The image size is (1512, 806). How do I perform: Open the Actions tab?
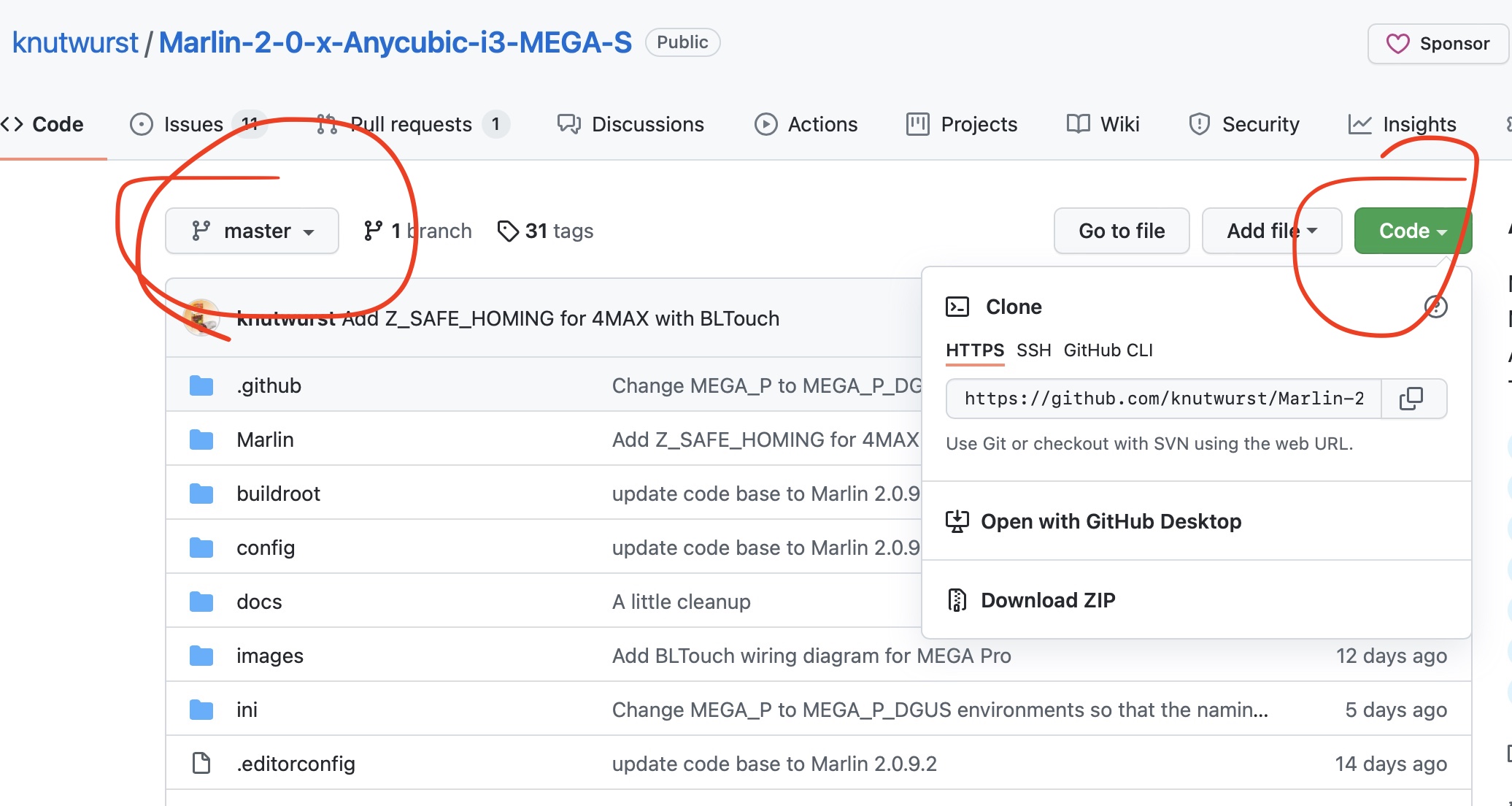(806, 124)
